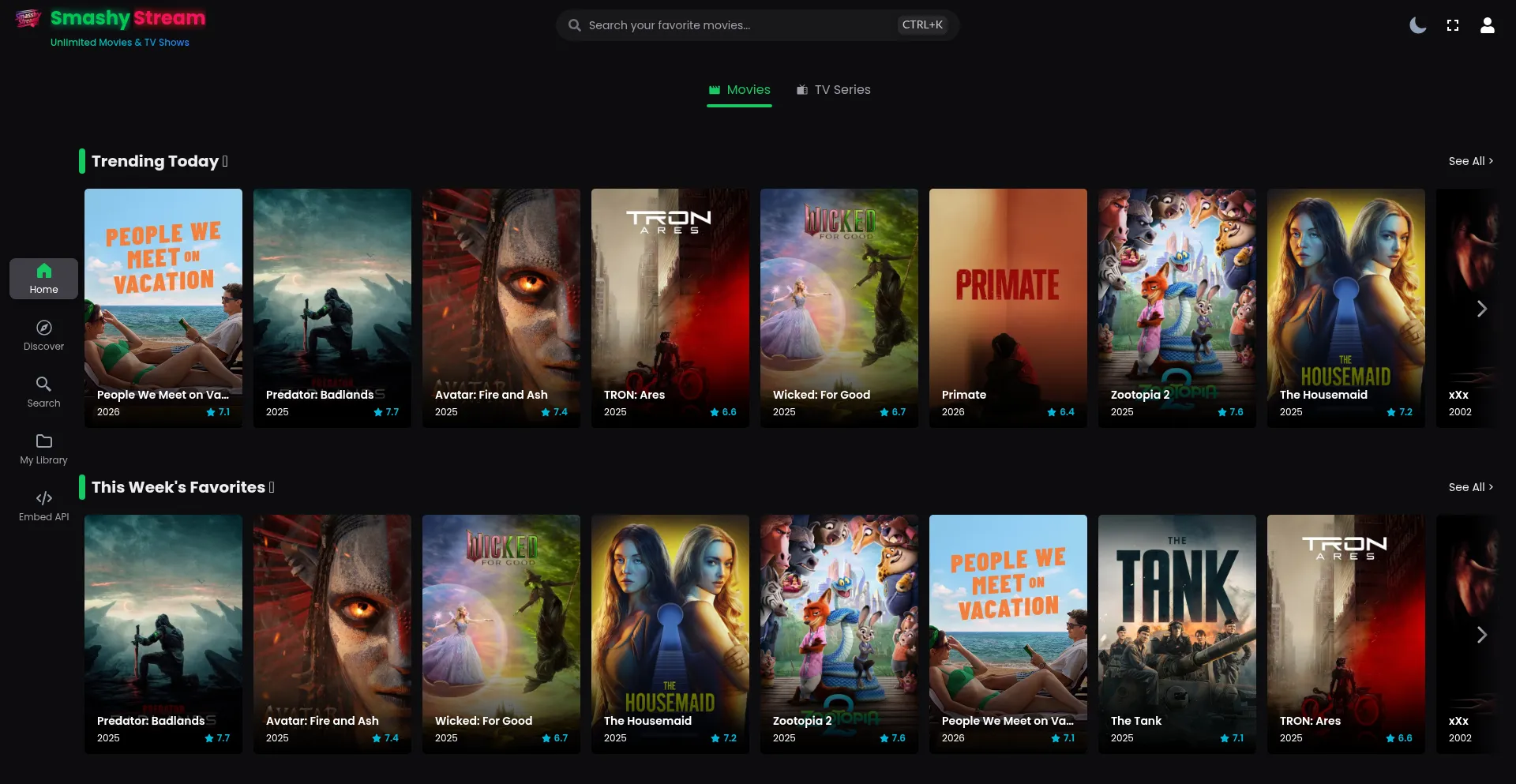Open the Primate movie poster
Viewport: 1516px width, 784px height.
(1008, 308)
